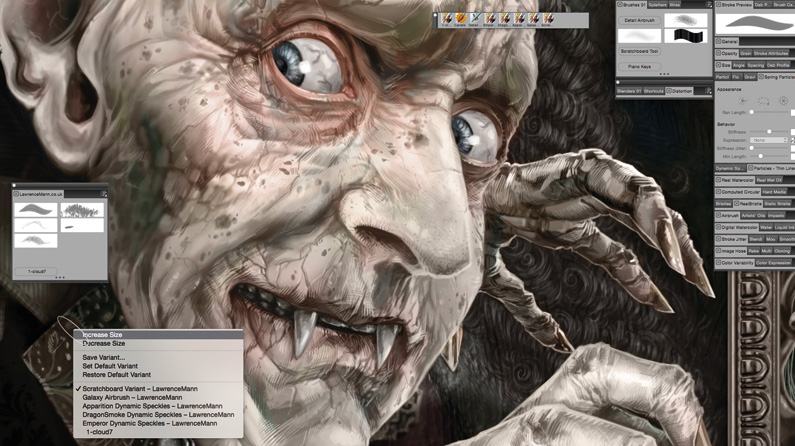Click the Piano Keys button
Screen dimensions: 795x446
(x=639, y=66)
